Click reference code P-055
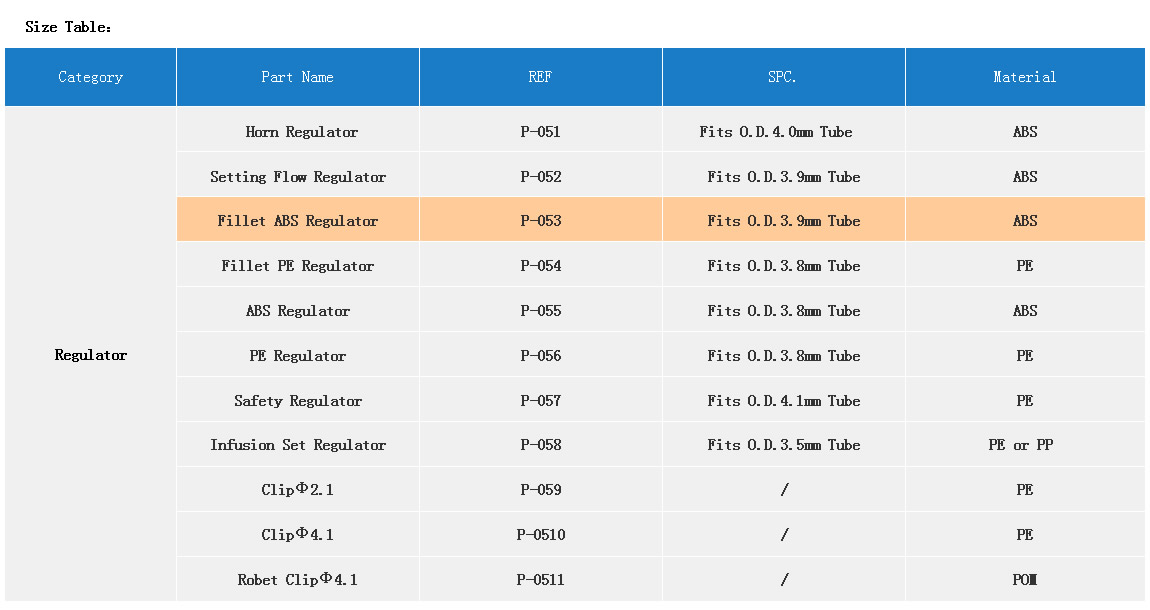The width and height of the screenshot is (1150, 610). [541, 311]
